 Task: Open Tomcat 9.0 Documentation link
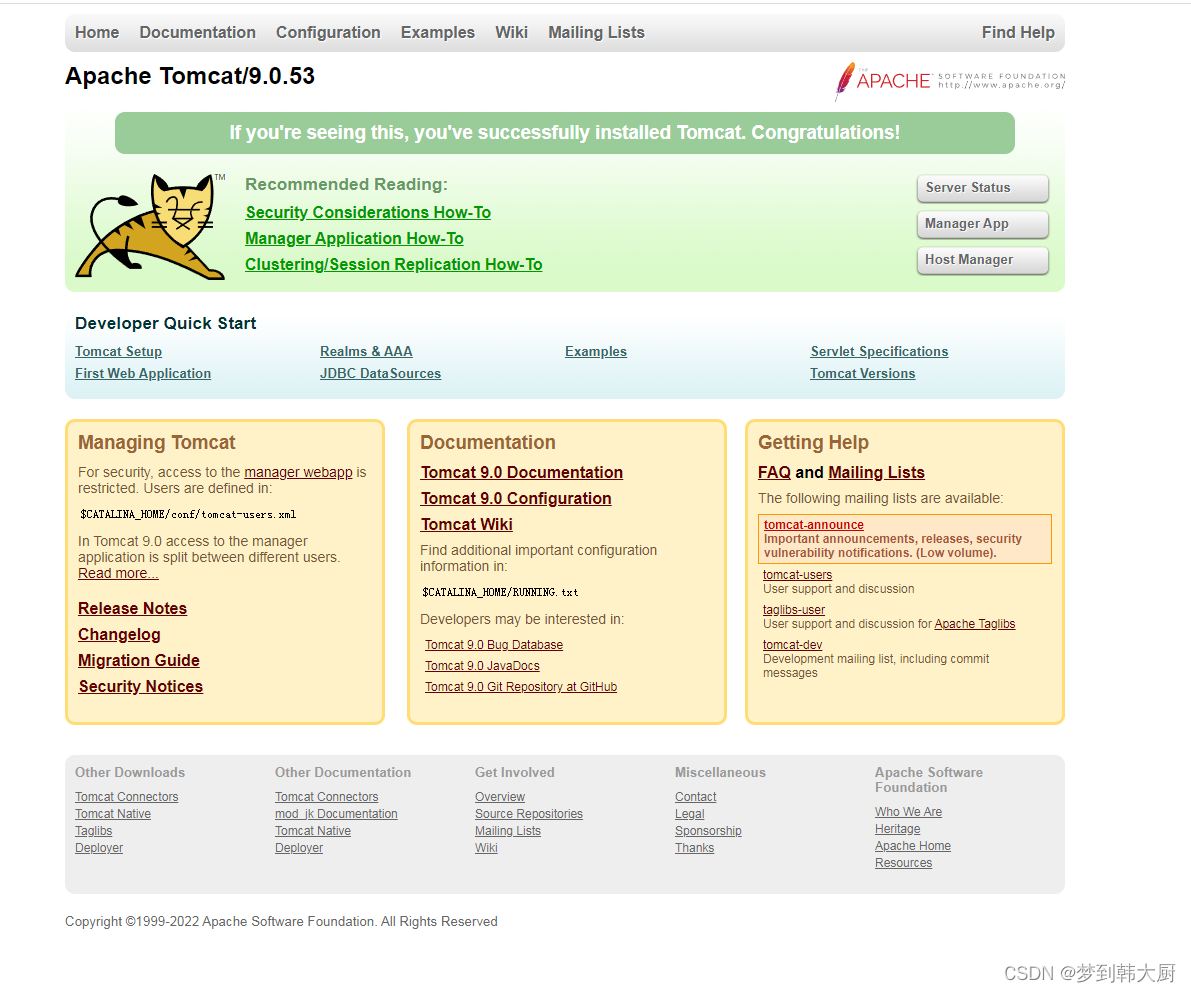pos(522,472)
